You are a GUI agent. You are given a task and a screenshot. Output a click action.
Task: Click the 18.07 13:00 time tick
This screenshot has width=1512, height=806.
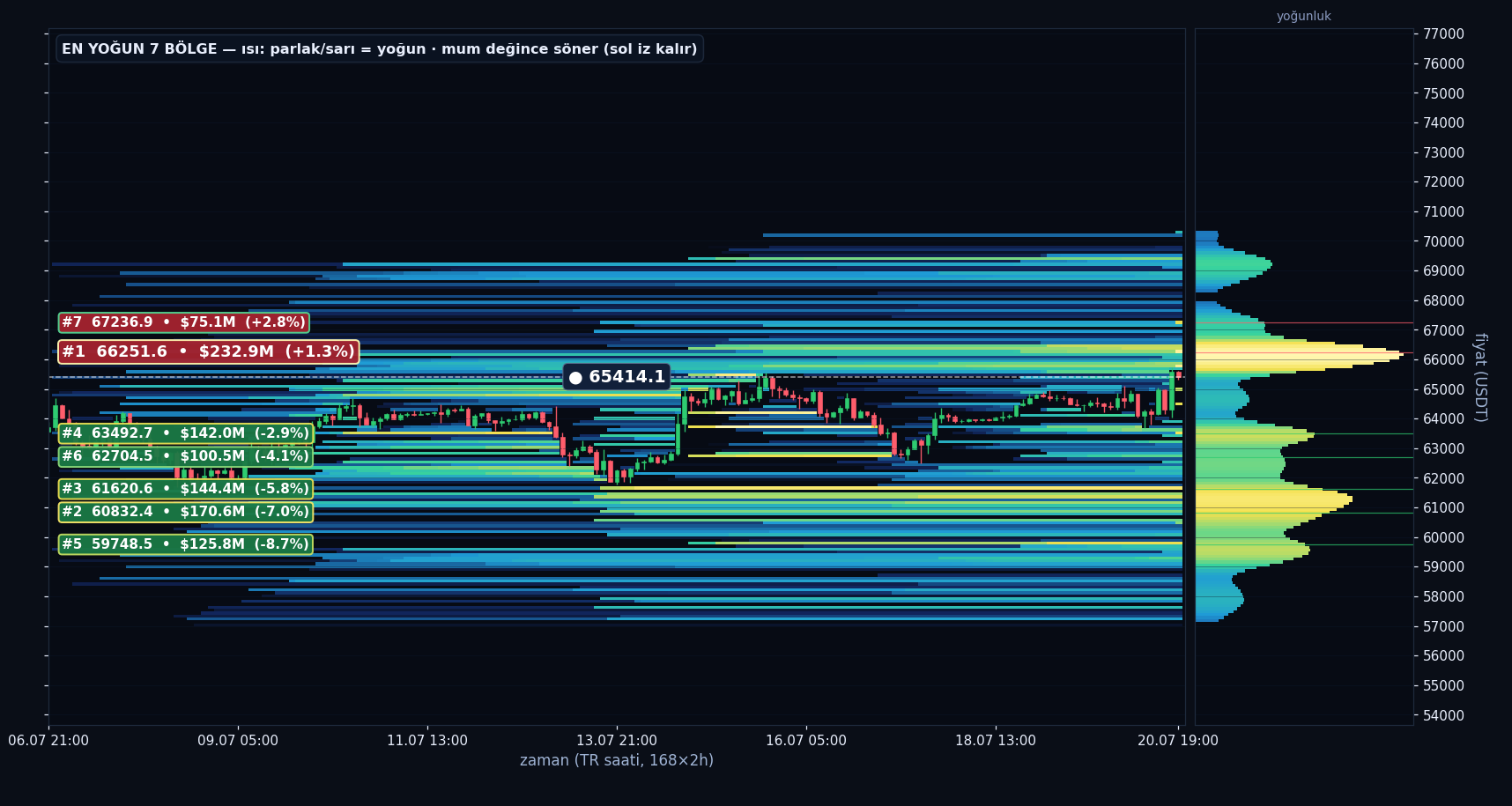tap(996, 741)
